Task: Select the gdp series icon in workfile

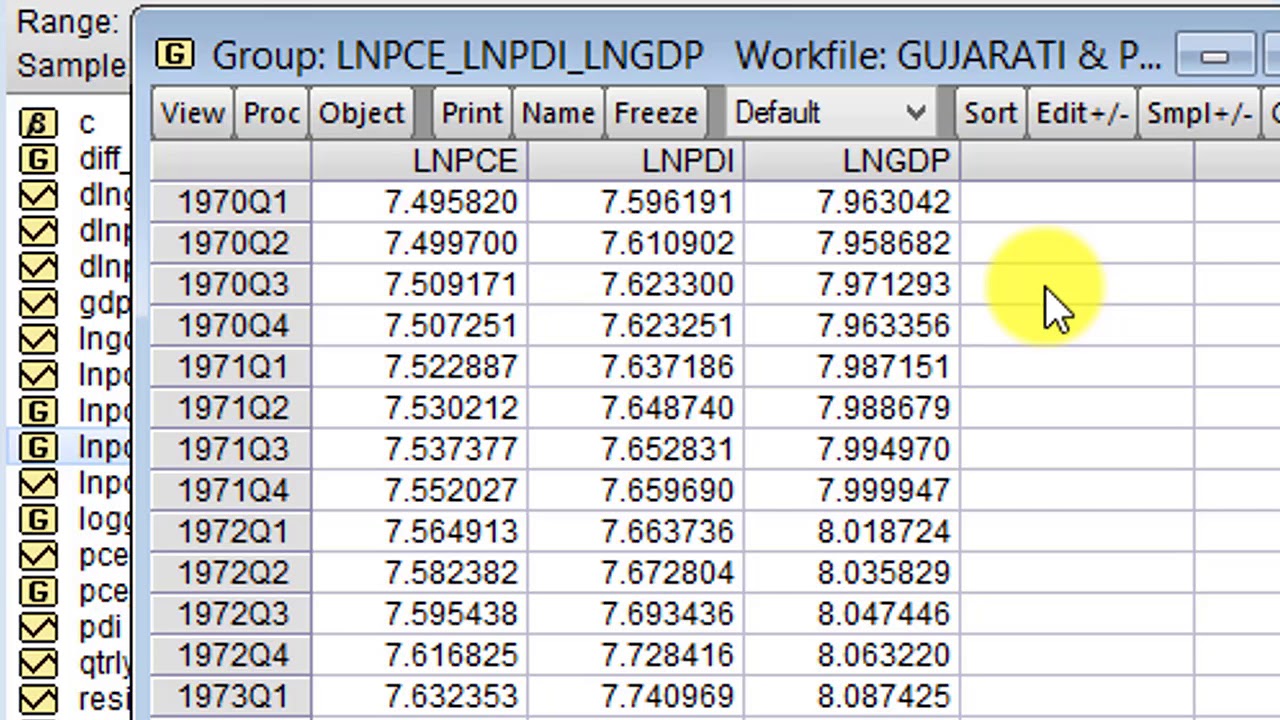Action: click(x=38, y=303)
